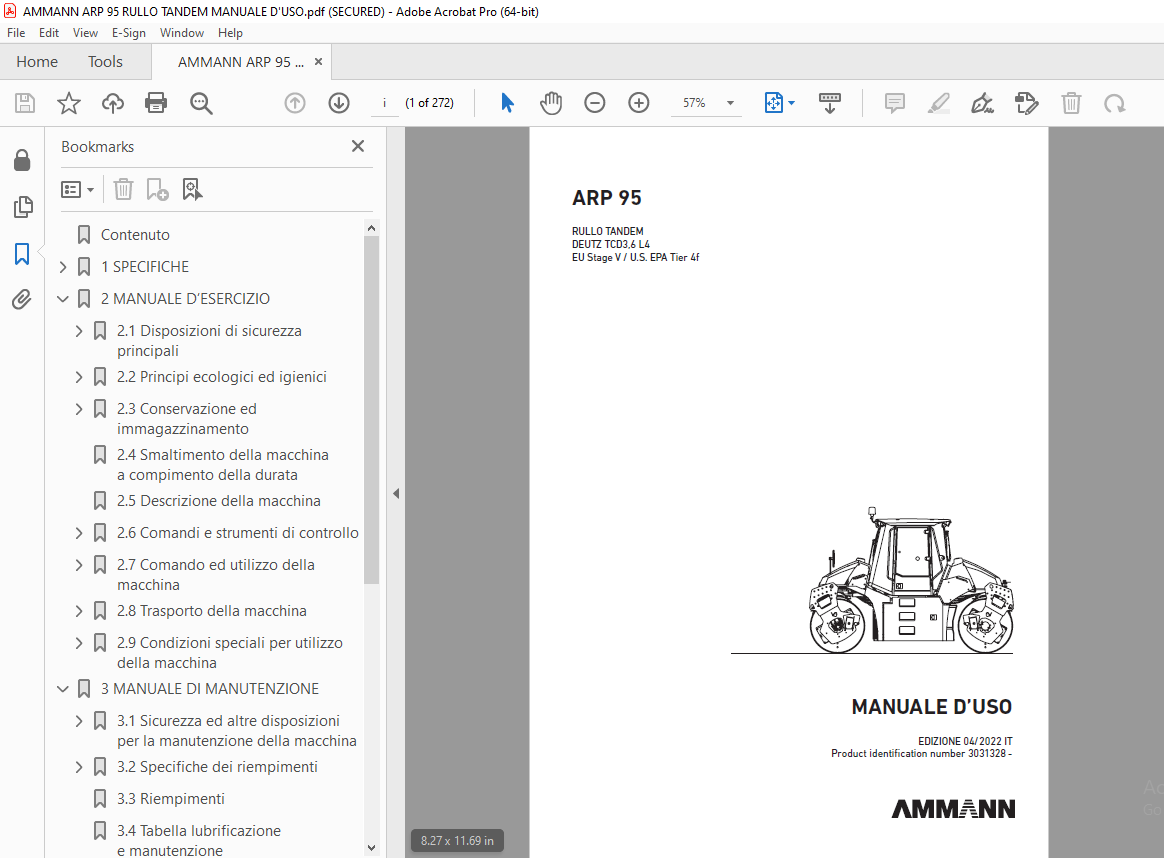Open the E-Sign menu

(x=129, y=33)
